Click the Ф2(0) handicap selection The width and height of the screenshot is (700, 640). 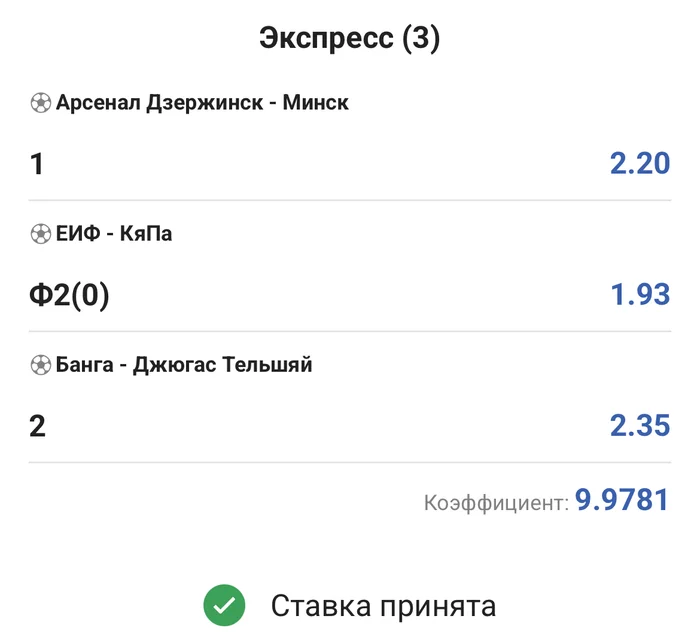point(70,295)
